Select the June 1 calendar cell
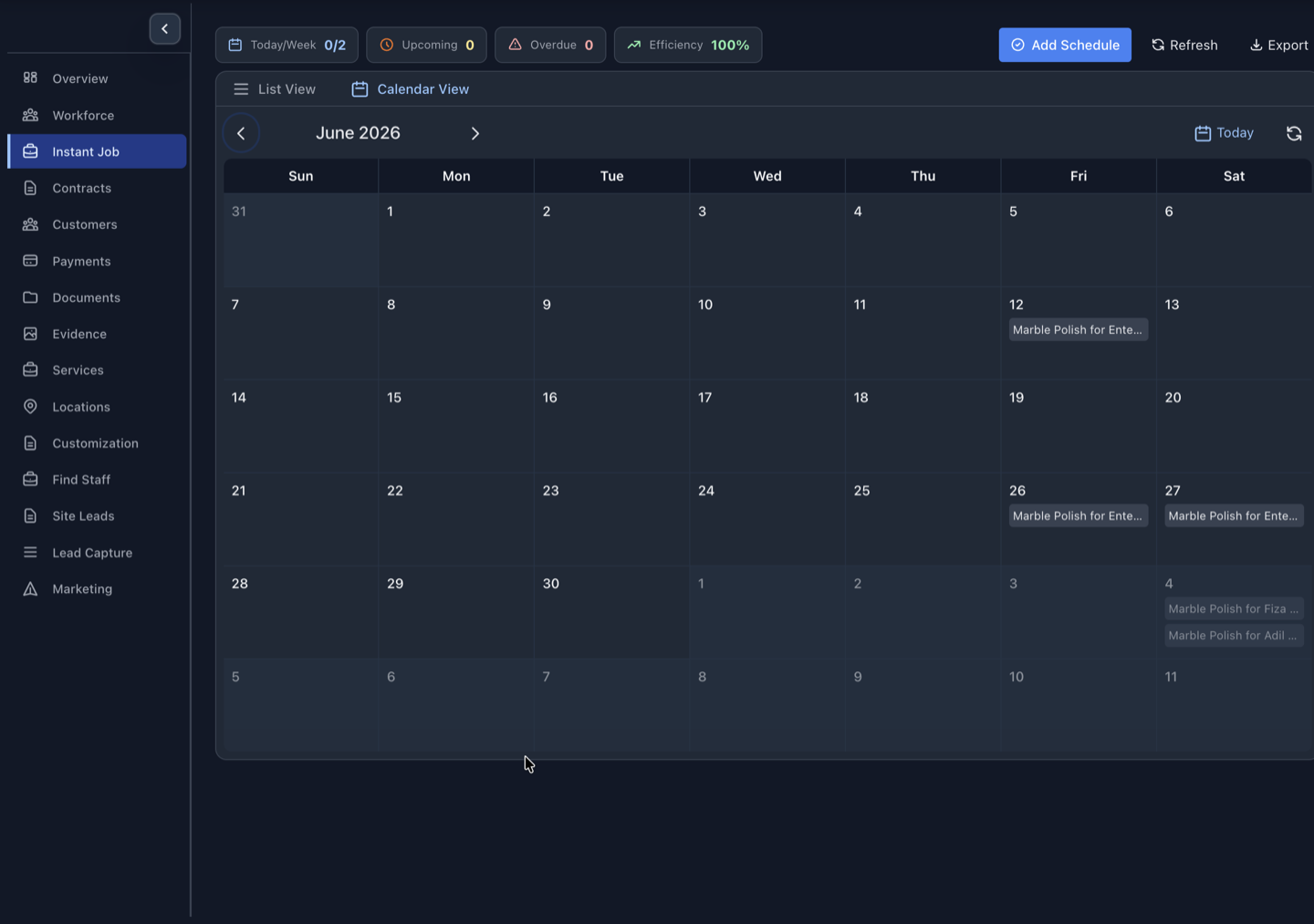Screen dimensions: 1314x924 pos(456,240)
